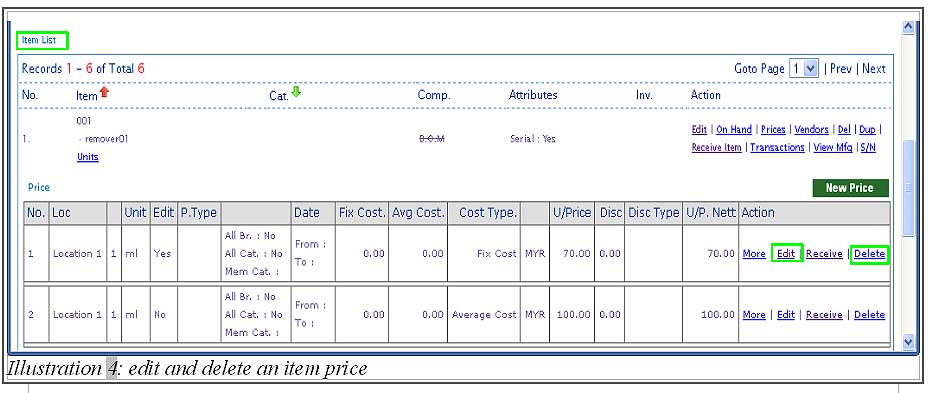Sort by Cat. using green down arrow
The width and height of the screenshot is (930, 393).
coord(296,92)
